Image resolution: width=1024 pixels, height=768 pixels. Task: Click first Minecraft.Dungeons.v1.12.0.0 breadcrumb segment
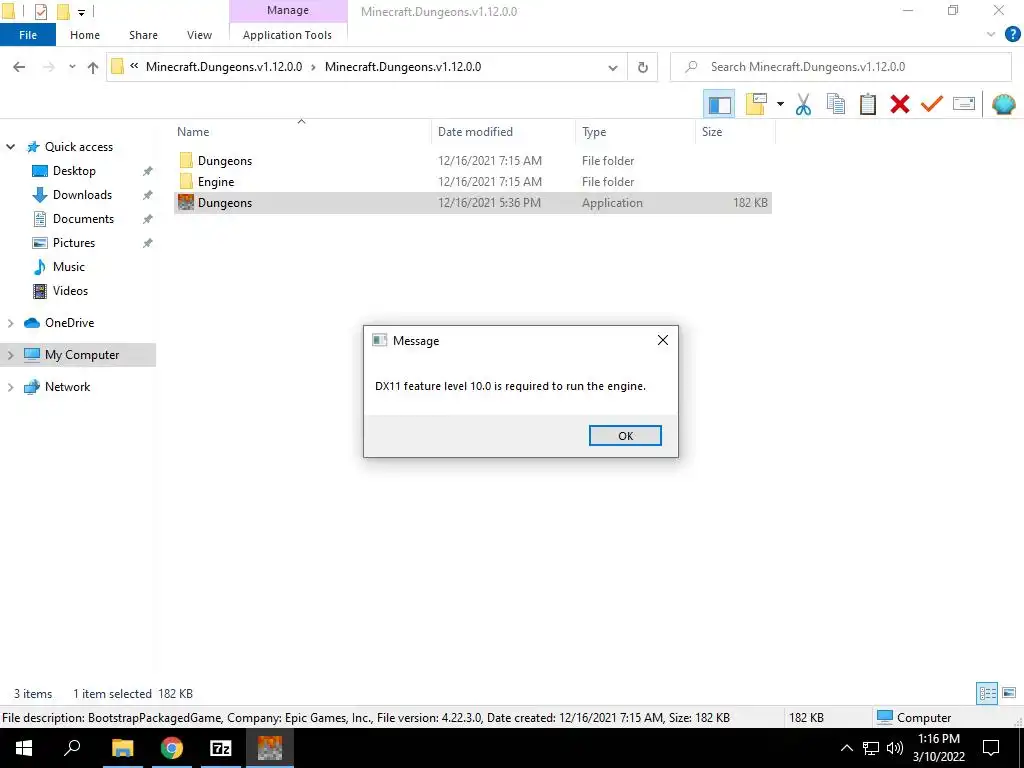click(224, 67)
